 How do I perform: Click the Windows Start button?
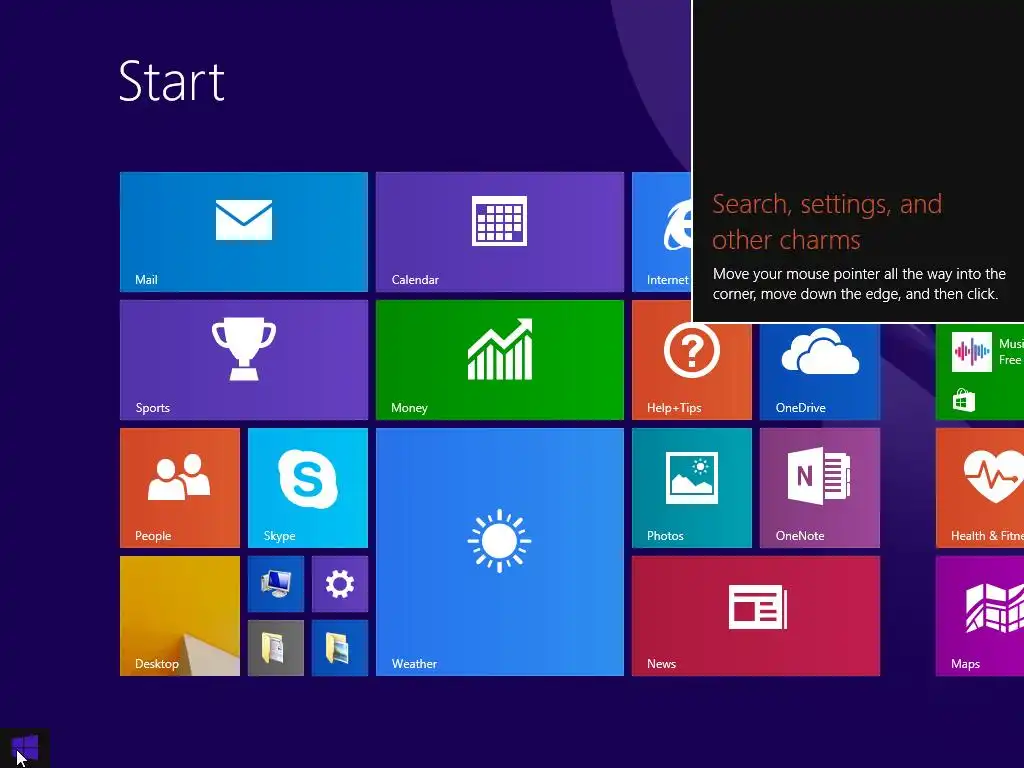[25, 748]
